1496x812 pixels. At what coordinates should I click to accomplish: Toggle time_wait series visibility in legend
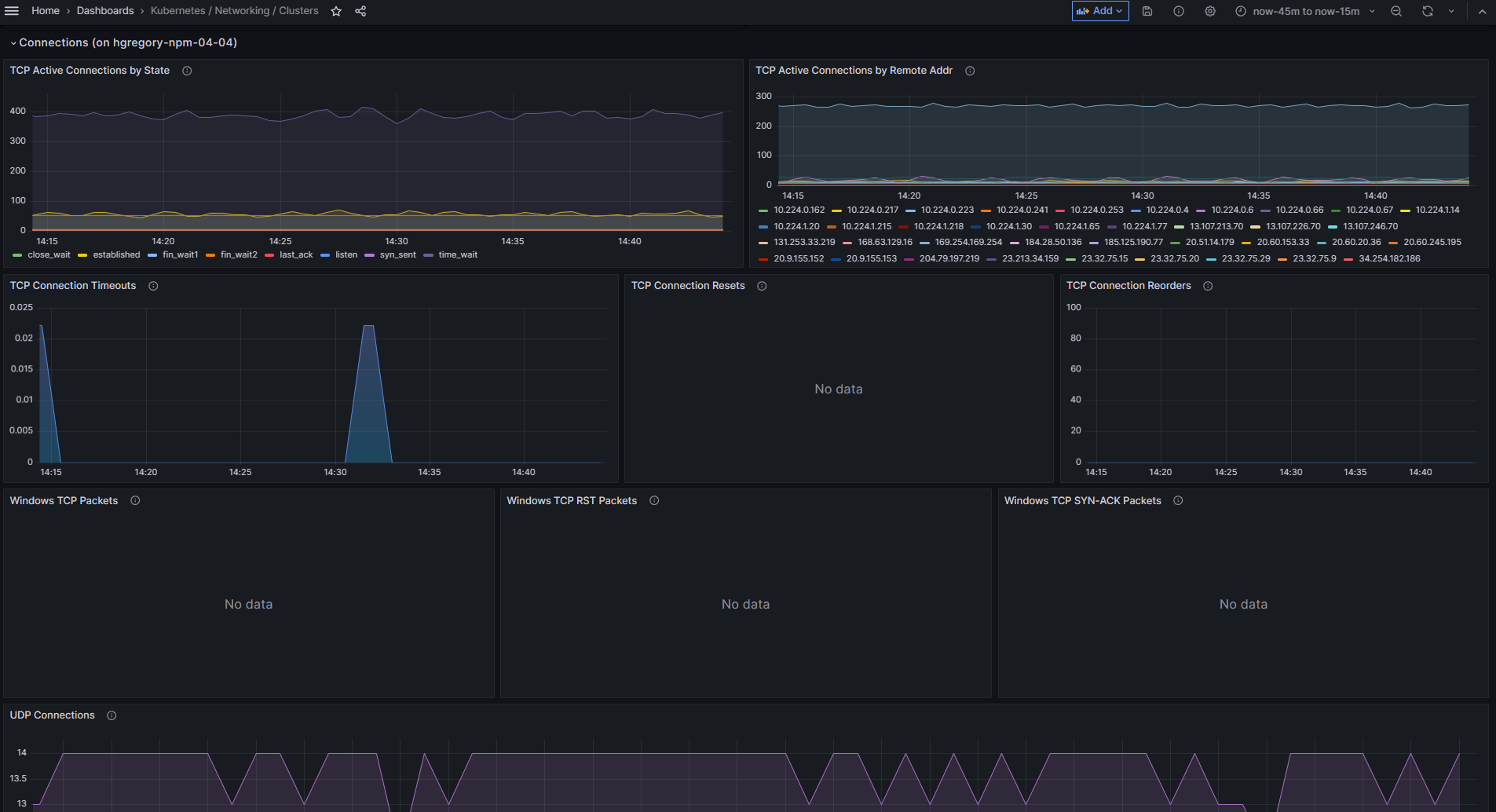click(x=458, y=254)
